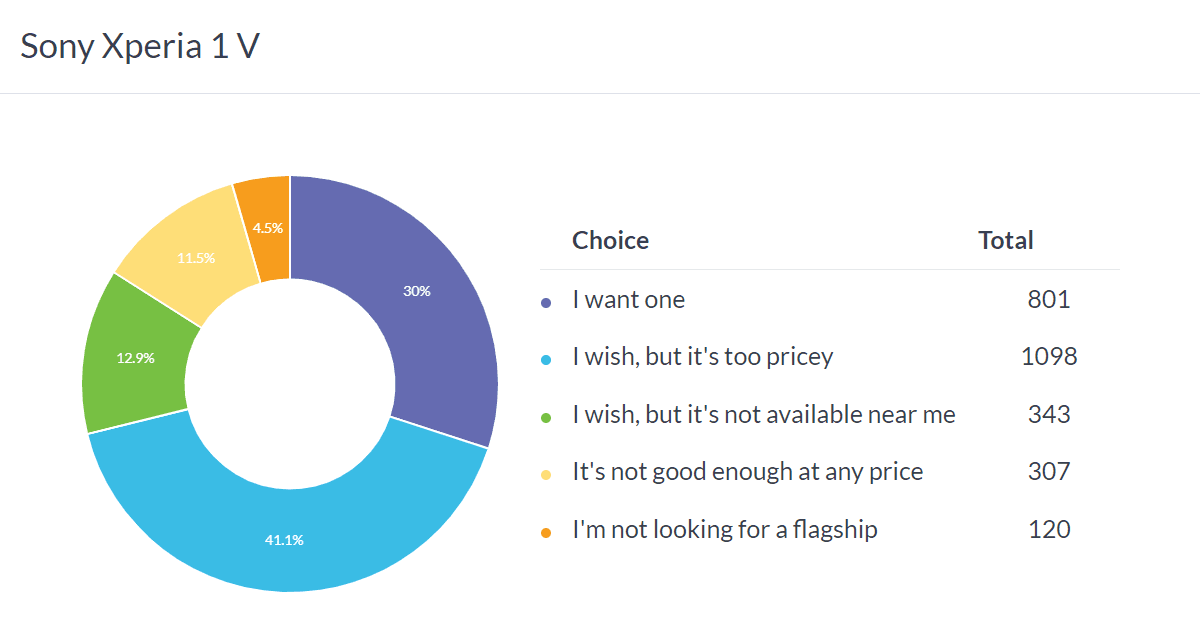Click orange legend dot for 'not looking for flagship'
This screenshot has width=1200, height=627.
point(546,531)
